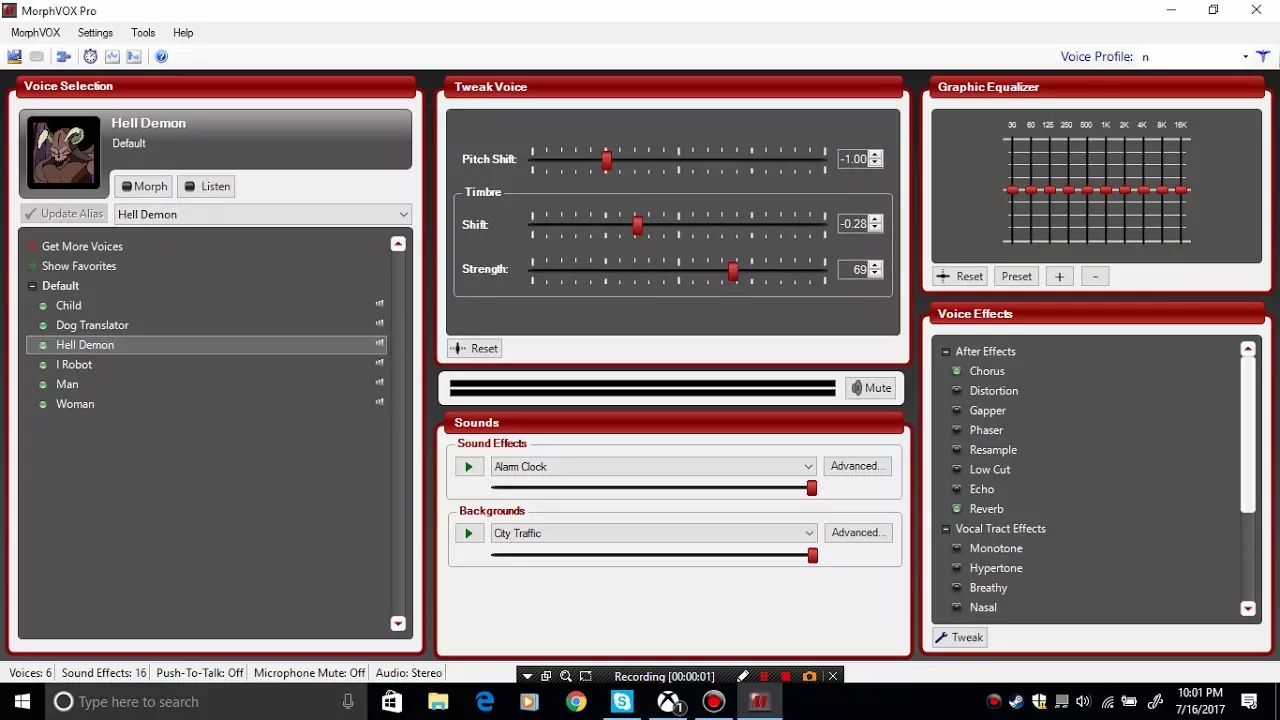The width and height of the screenshot is (1280, 720).
Task: Click the pencil icon in the recording bar
Action: (x=743, y=676)
